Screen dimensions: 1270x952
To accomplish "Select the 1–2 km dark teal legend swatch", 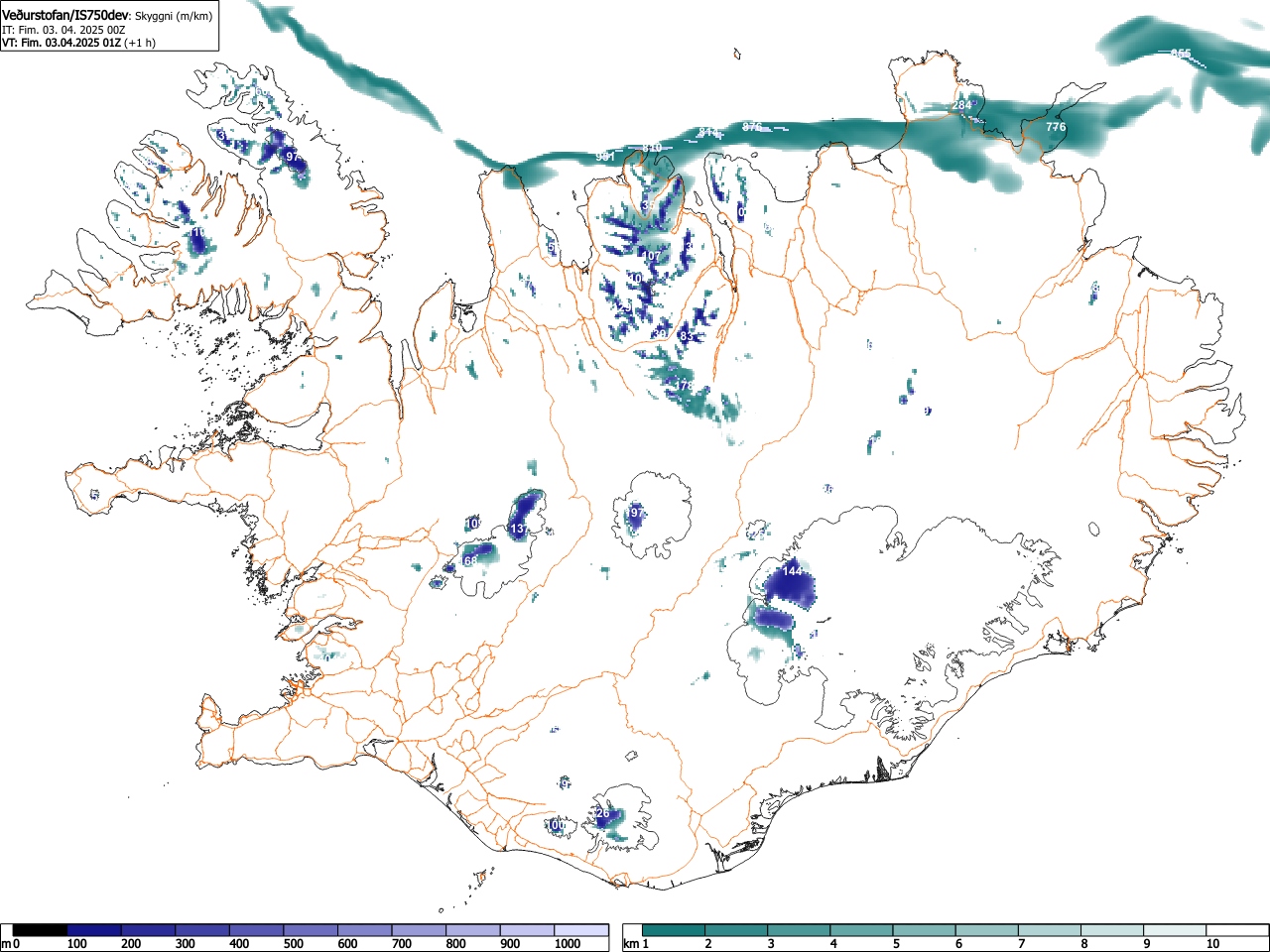I will coord(674,930).
